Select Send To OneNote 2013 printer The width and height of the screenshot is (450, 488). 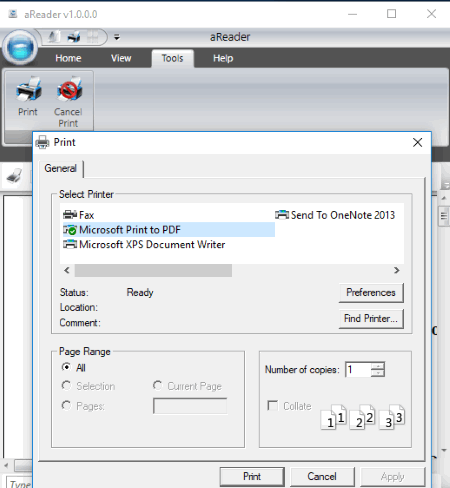pos(335,215)
